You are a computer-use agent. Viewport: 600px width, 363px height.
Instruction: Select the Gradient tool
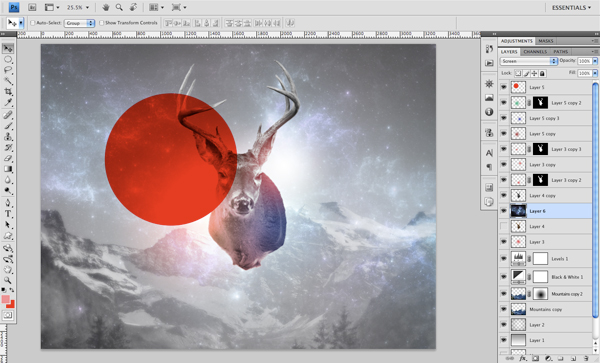point(8,169)
